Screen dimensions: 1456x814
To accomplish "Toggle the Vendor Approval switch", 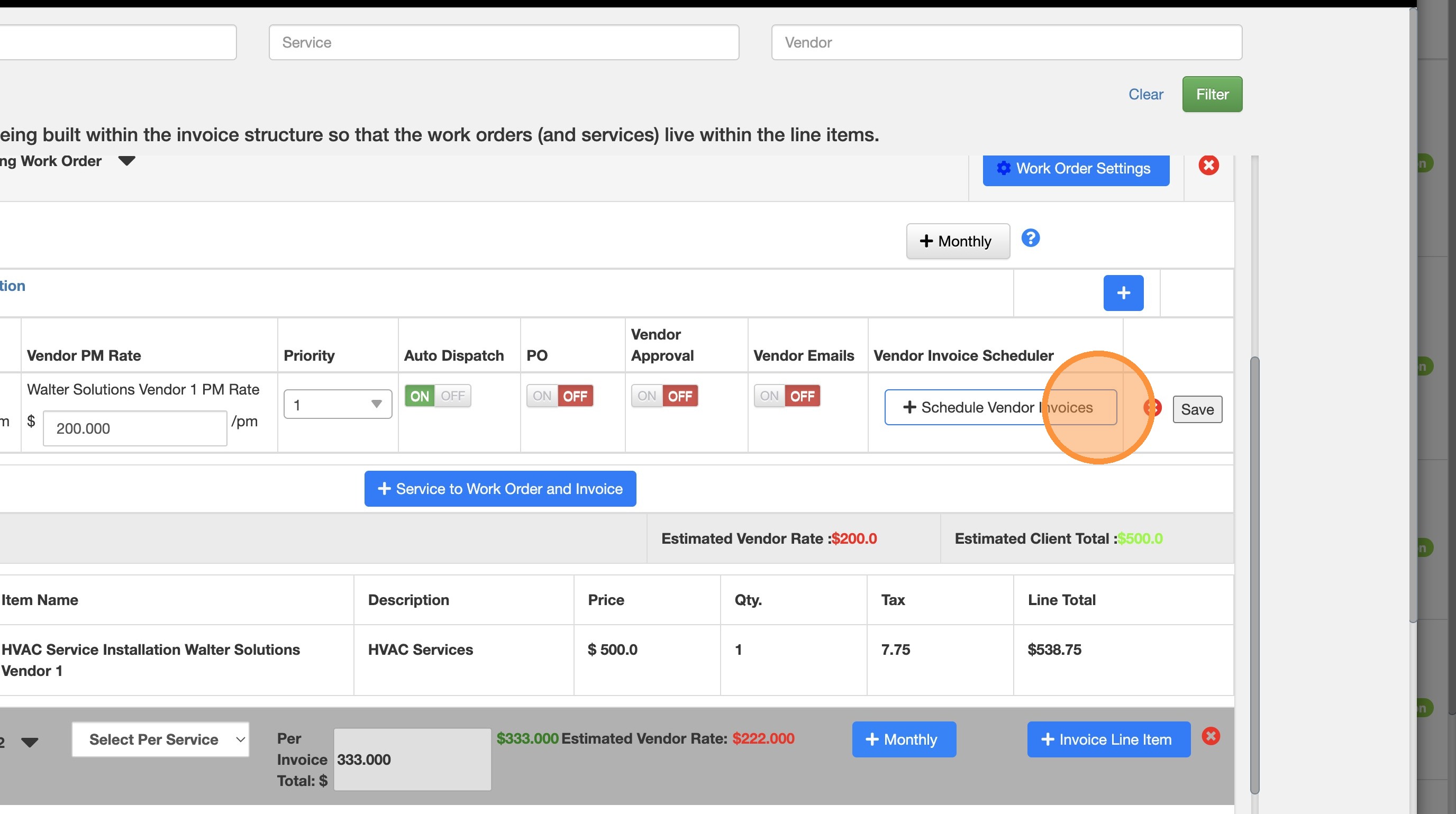I will [x=664, y=396].
